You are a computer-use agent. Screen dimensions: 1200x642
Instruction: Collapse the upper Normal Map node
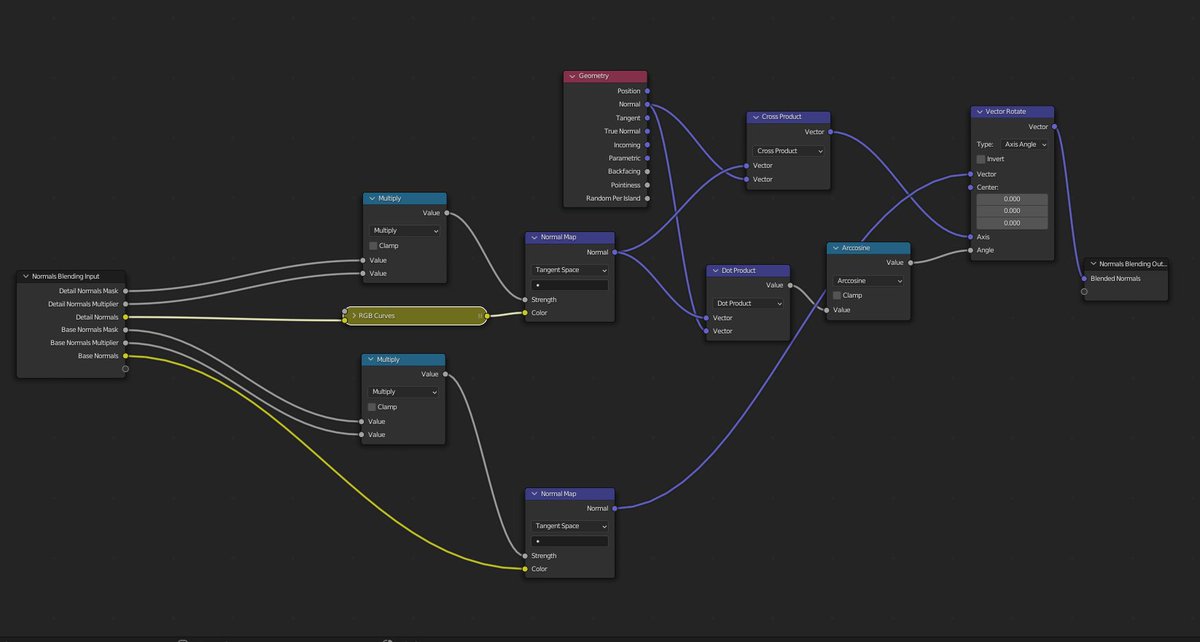534,238
